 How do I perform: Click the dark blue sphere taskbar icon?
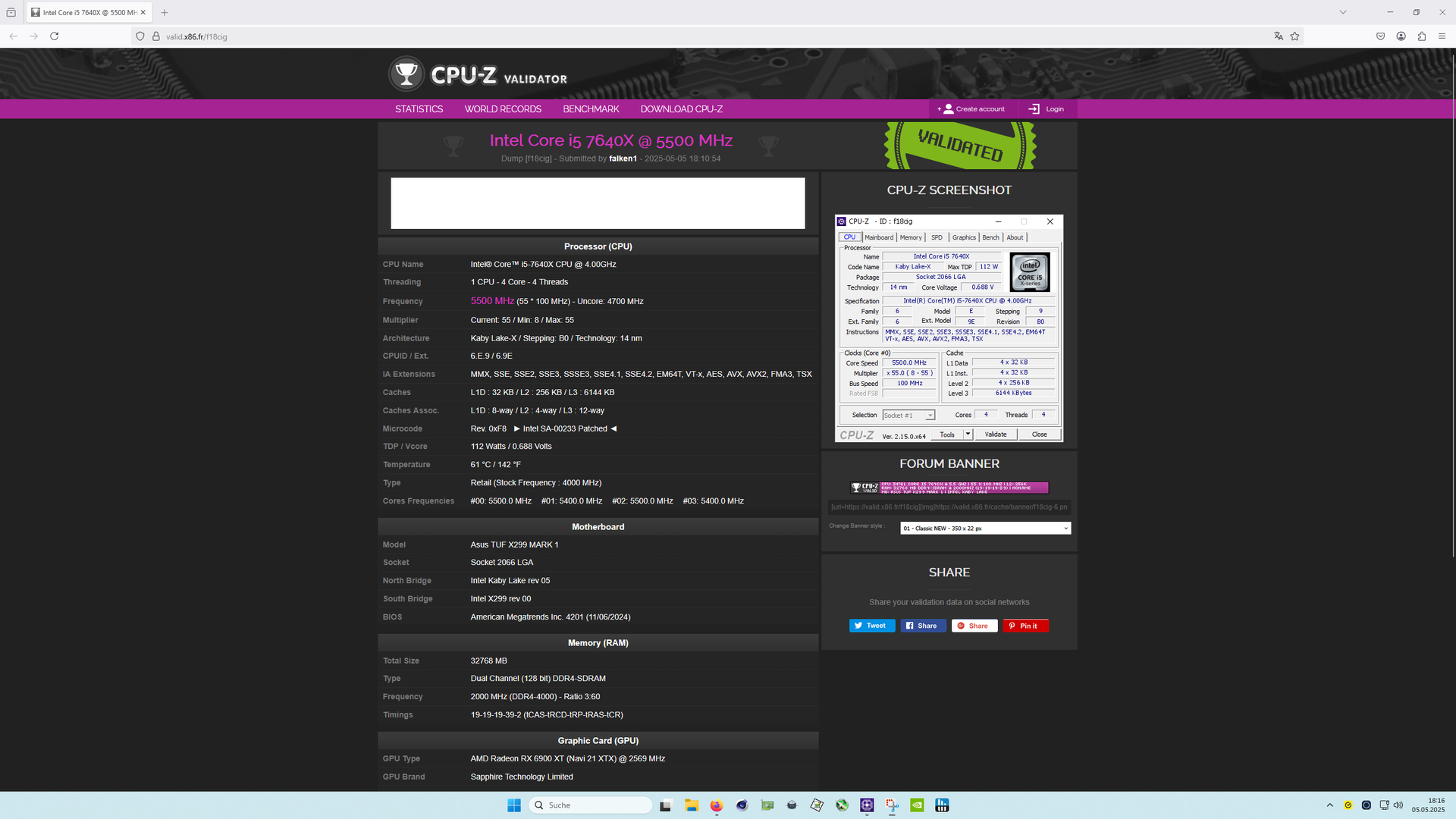coord(742,805)
